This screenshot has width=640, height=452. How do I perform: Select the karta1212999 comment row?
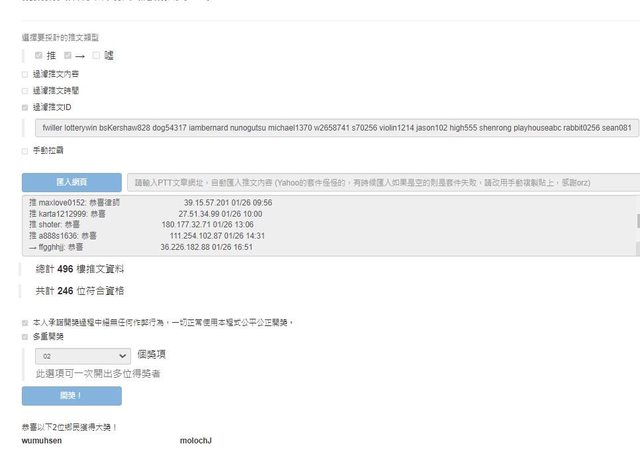(150, 214)
